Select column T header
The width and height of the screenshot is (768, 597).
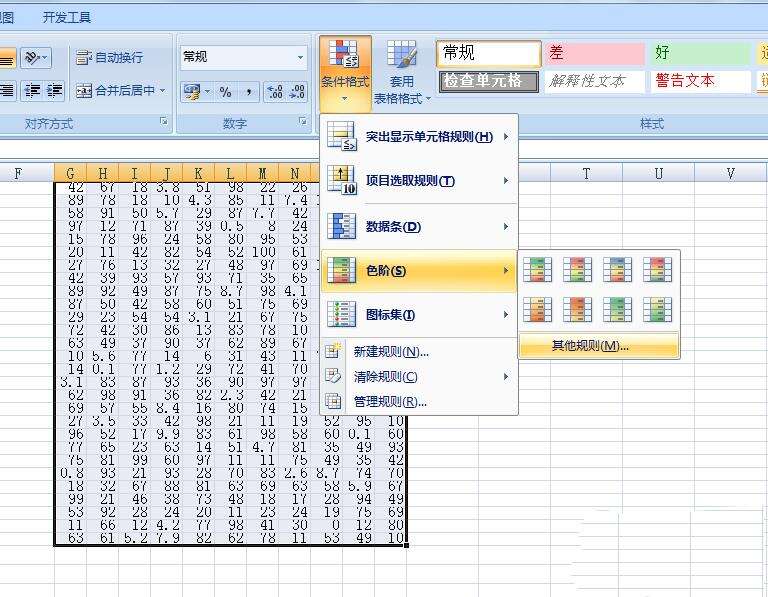[x=586, y=173]
